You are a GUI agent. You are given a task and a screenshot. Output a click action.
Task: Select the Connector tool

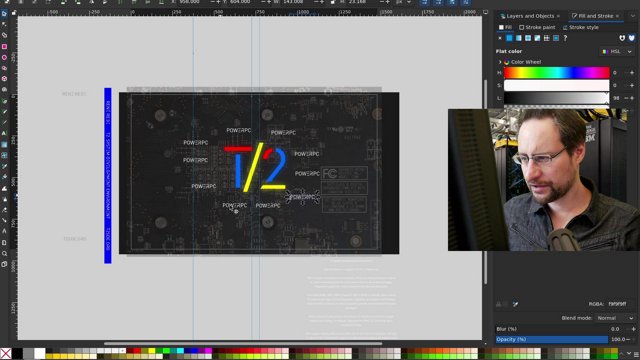(4, 220)
